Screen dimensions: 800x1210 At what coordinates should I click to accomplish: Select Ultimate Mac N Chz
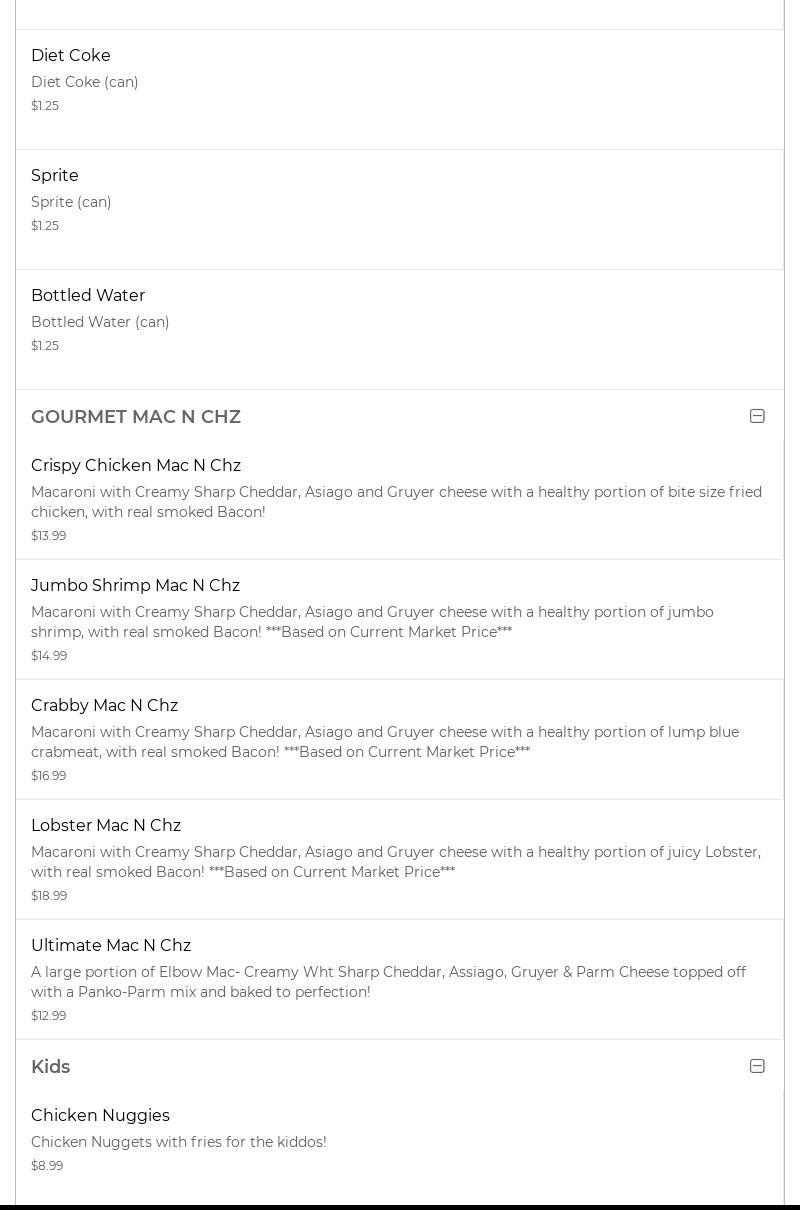111,946
